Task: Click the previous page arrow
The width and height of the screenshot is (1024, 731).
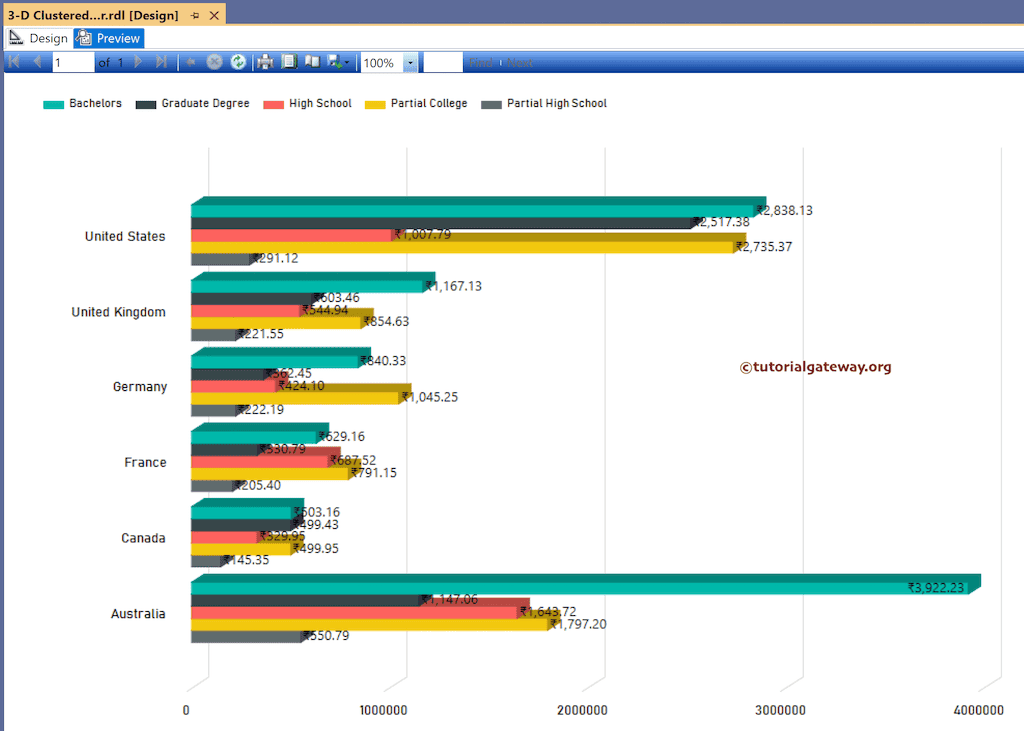Action: pos(38,61)
